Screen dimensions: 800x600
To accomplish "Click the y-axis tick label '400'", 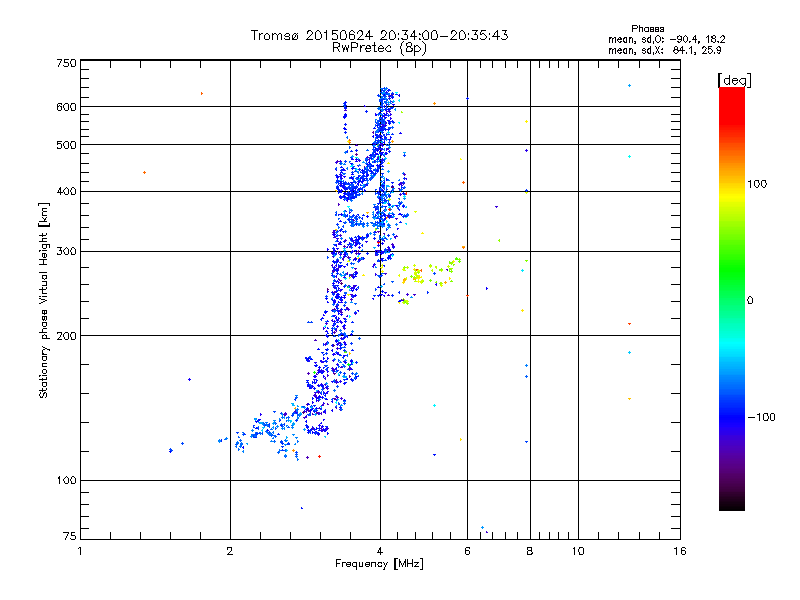I will (66, 192).
